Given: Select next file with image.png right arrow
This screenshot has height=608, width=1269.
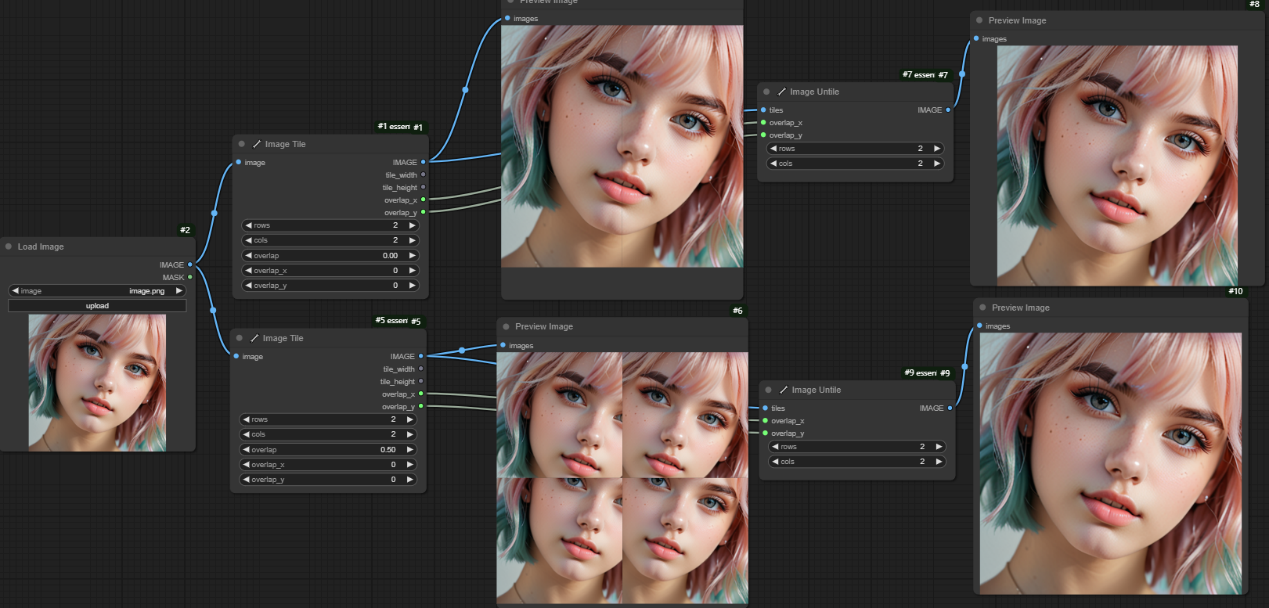Looking at the screenshot, I should pos(179,291).
